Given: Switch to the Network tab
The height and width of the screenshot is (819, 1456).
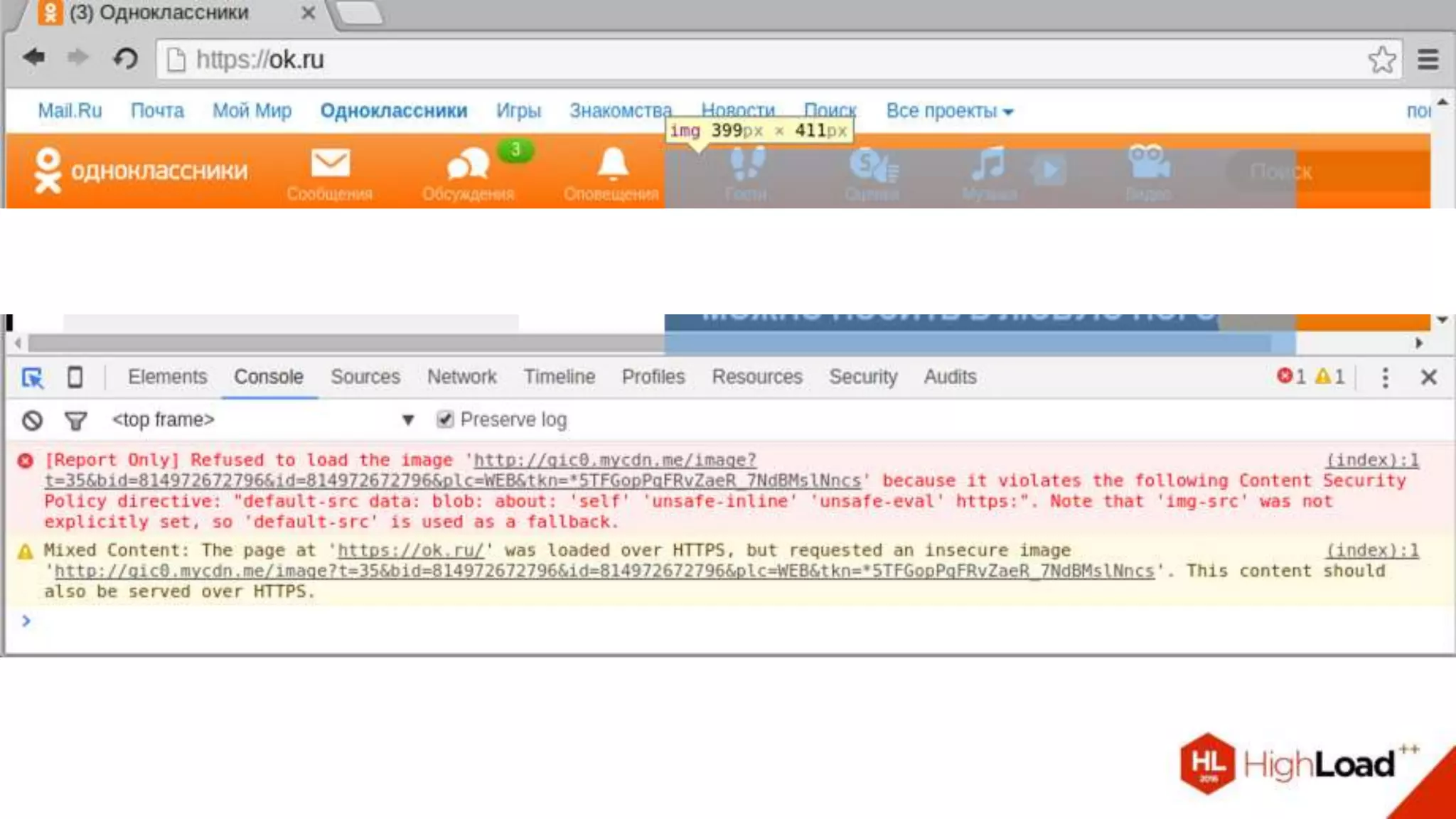Looking at the screenshot, I should (x=461, y=377).
